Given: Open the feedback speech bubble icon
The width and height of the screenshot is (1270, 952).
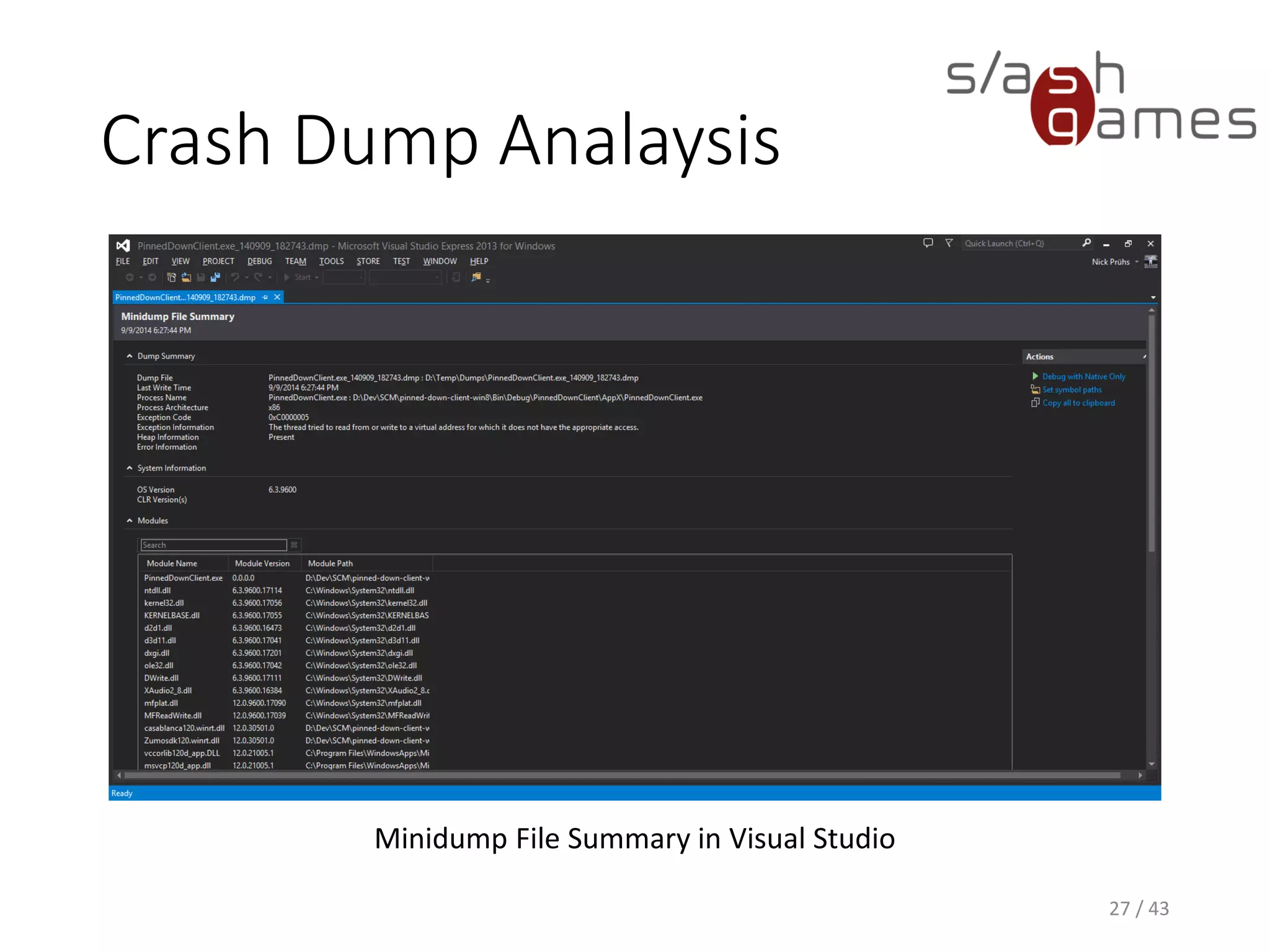Looking at the screenshot, I should [928, 243].
